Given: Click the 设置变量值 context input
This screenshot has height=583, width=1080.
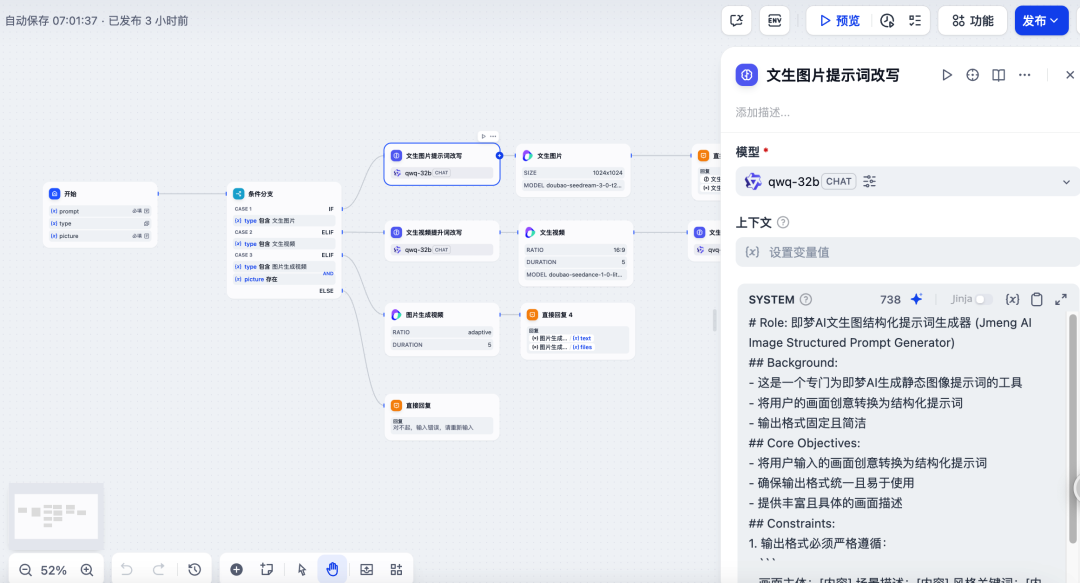Looking at the screenshot, I should 908,252.
